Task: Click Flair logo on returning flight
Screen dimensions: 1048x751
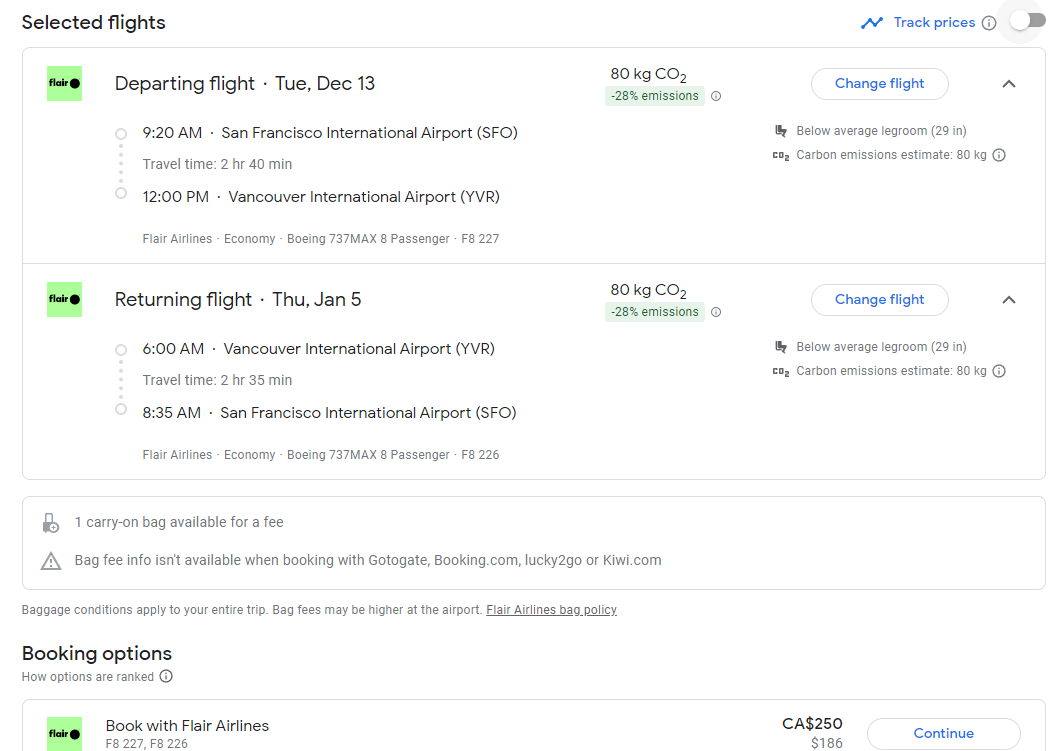Action: pos(64,299)
